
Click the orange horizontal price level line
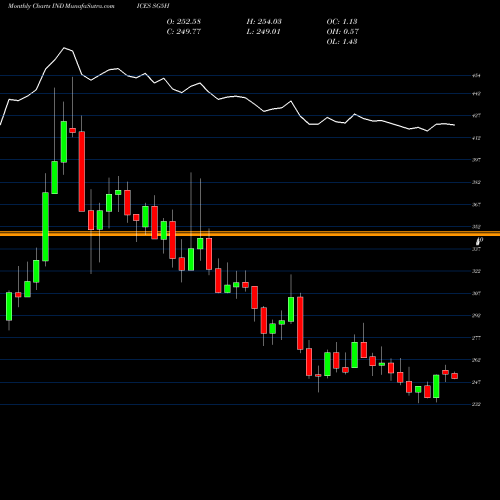click(250, 234)
